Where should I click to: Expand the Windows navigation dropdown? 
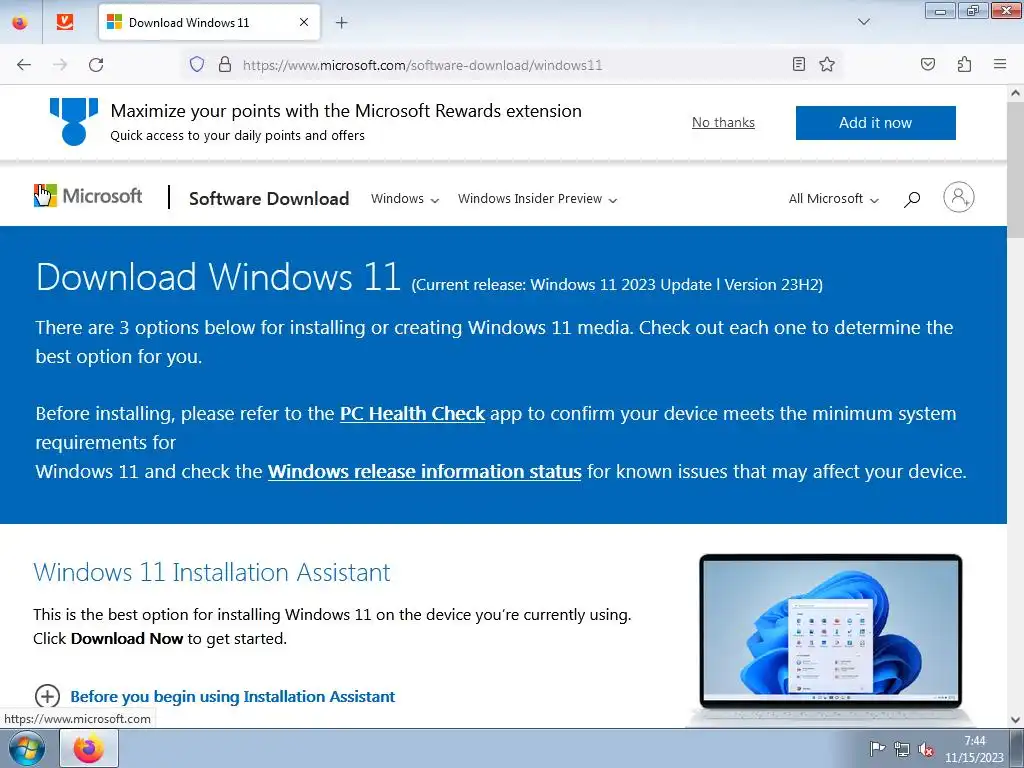[405, 199]
